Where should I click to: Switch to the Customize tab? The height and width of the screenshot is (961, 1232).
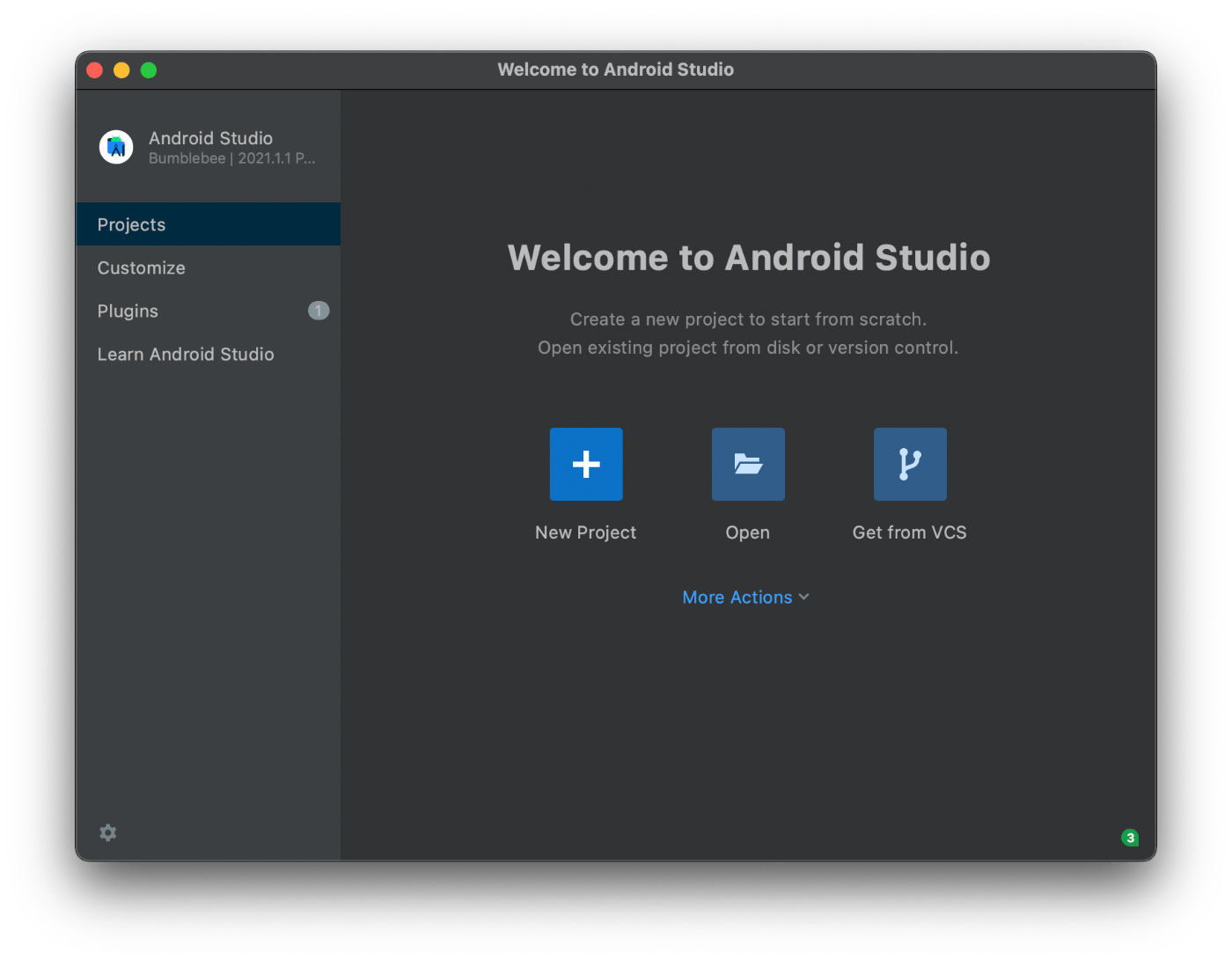[x=208, y=268]
